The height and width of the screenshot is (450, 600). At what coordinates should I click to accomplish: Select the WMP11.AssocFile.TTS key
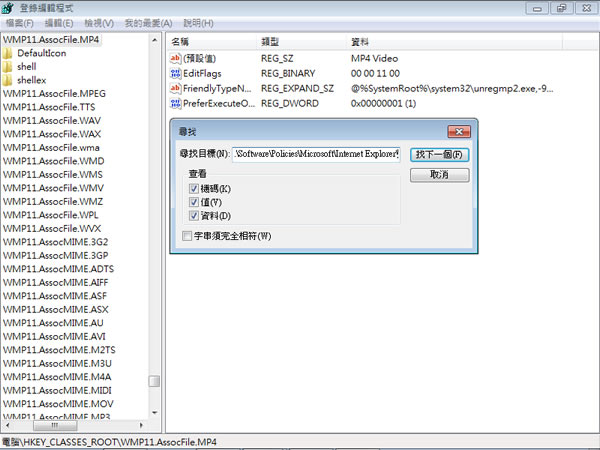tap(49, 107)
